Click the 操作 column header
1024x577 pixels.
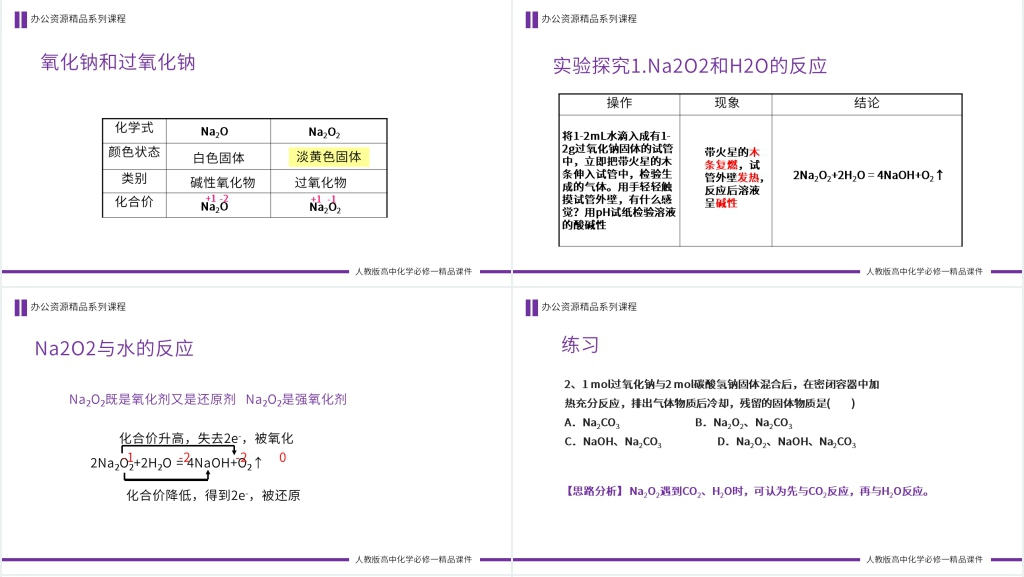[619, 104]
